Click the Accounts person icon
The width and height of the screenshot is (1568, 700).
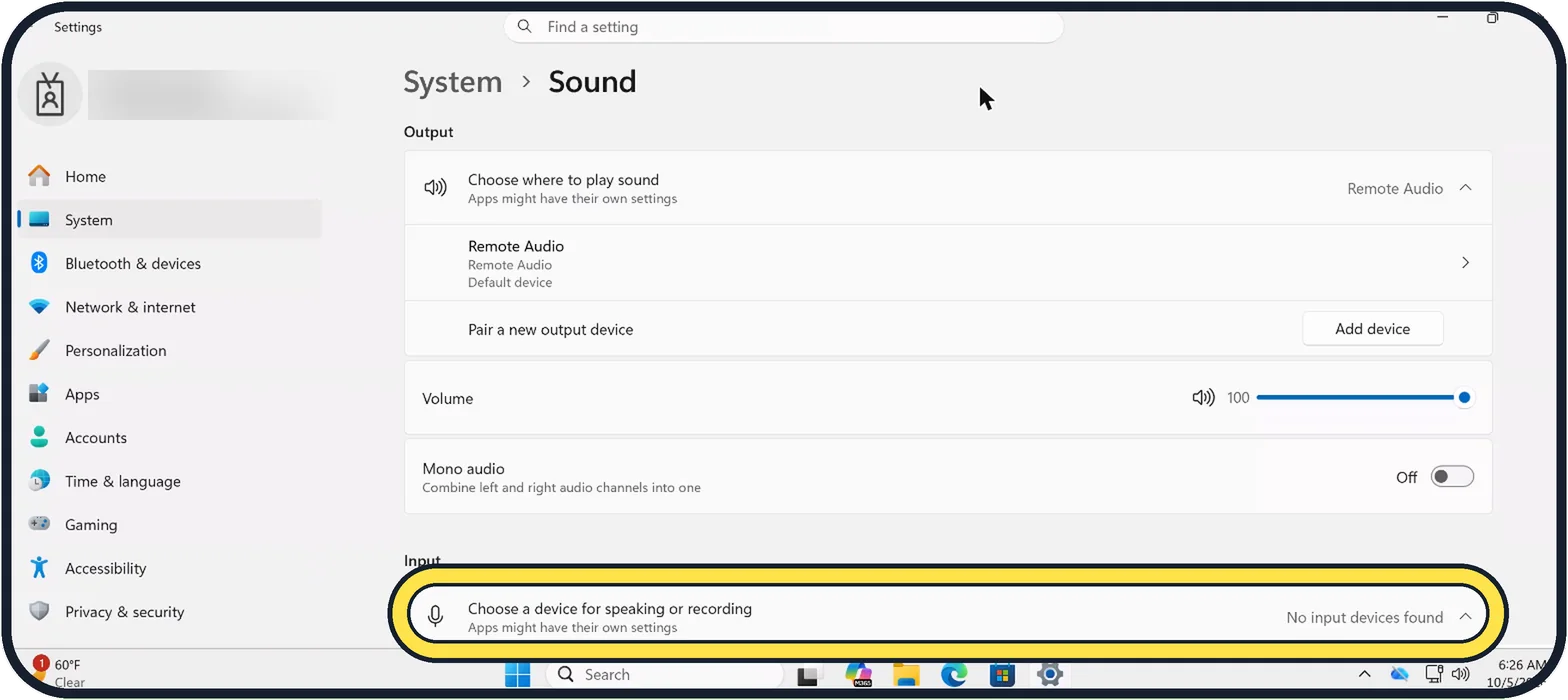[x=39, y=437]
